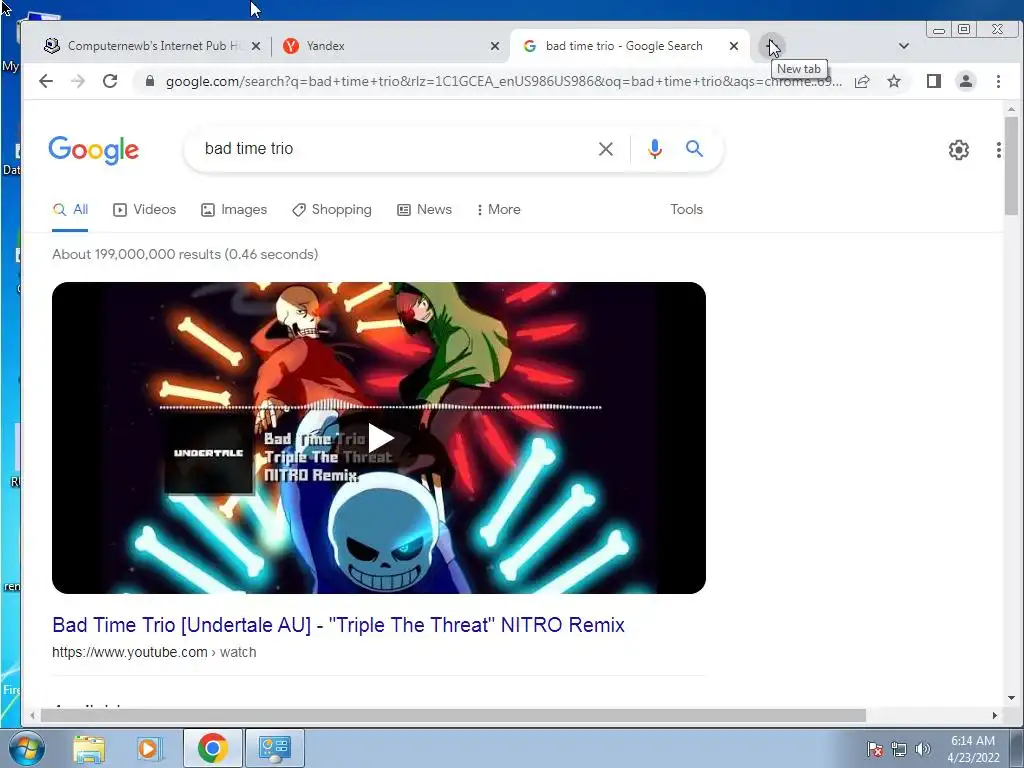Open Google quick settings gear

click(958, 150)
